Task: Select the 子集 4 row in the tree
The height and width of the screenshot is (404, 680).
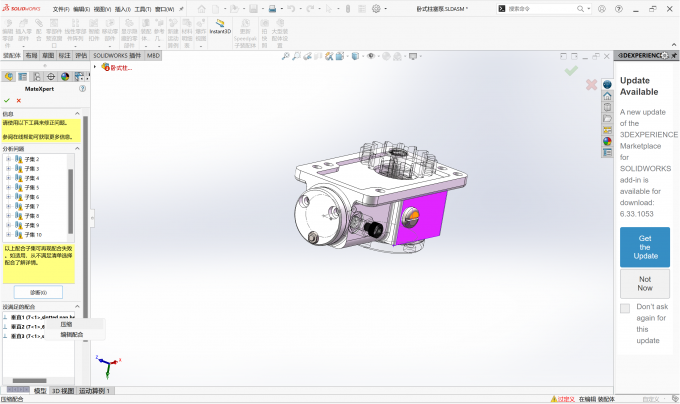Action: point(32,178)
